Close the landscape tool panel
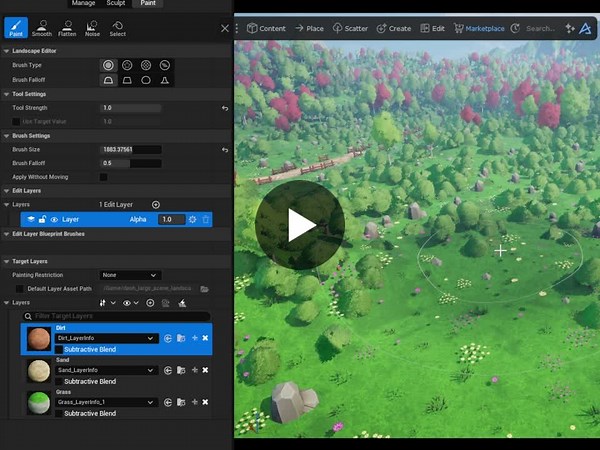This screenshot has height=450, width=600. tap(225, 28)
